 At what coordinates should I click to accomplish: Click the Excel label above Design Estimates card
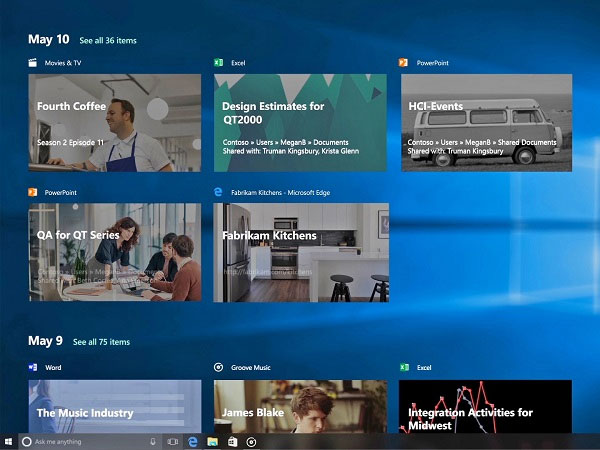click(x=238, y=63)
